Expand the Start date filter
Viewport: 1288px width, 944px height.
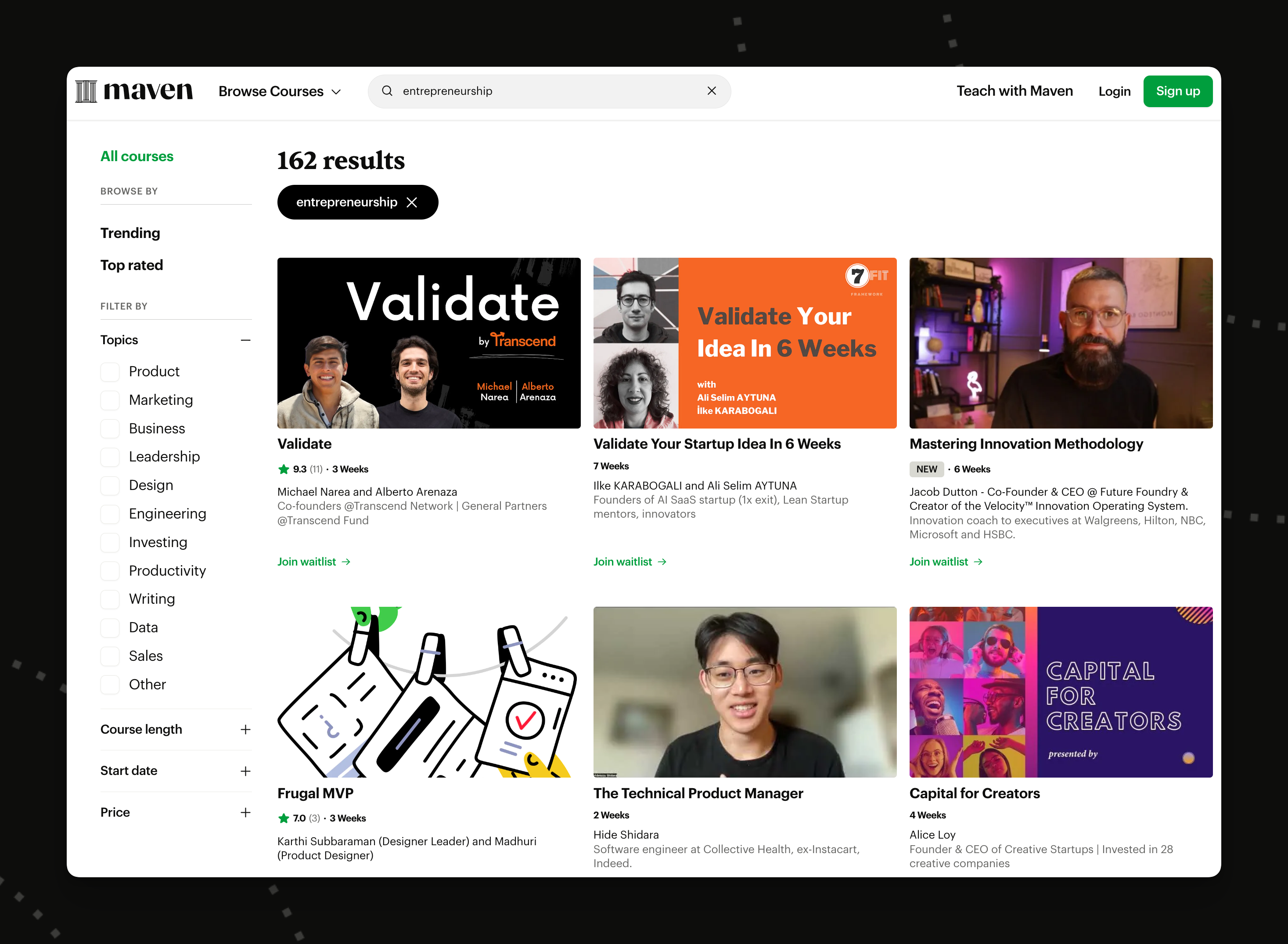tap(245, 771)
